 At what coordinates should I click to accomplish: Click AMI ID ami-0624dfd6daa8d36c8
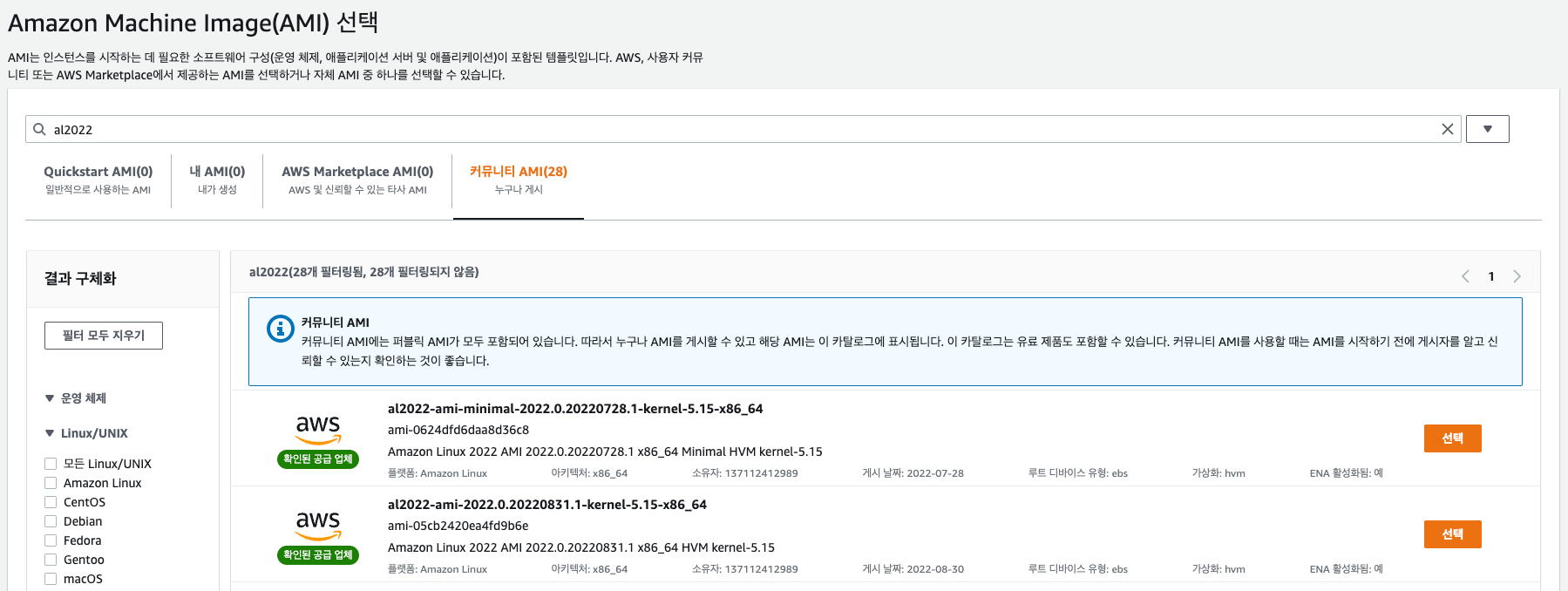[458, 430]
